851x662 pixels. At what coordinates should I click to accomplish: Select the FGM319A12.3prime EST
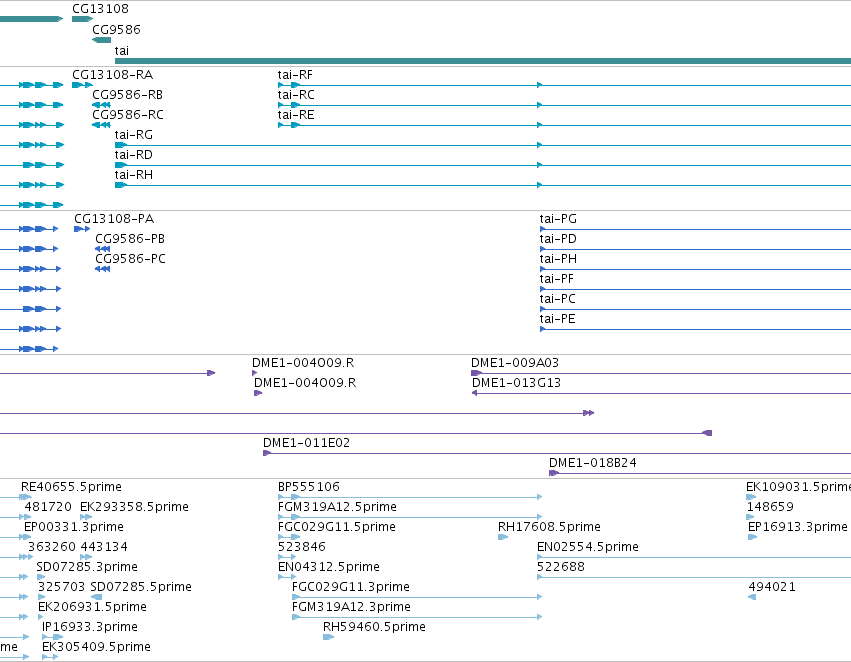click(351, 607)
